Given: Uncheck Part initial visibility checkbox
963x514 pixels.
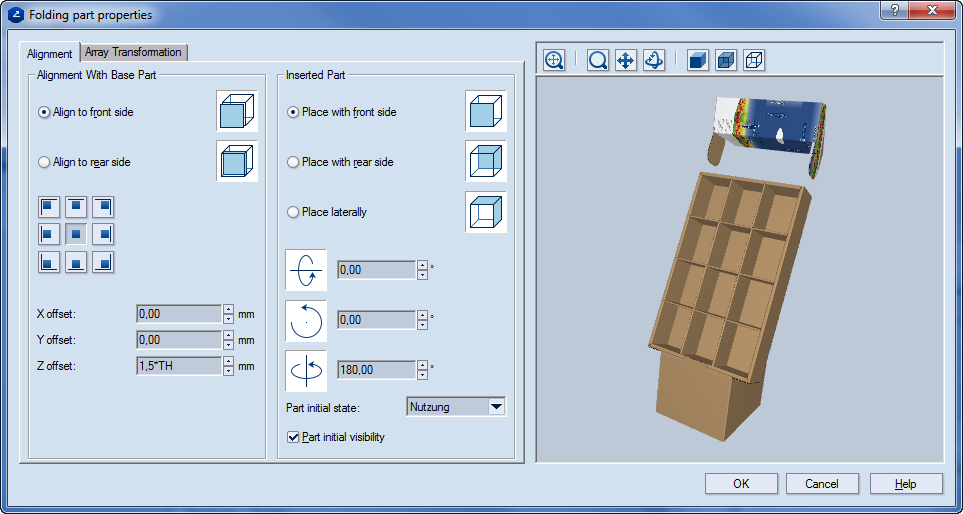Looking at the screenshot, I should (x=293, y=437).
